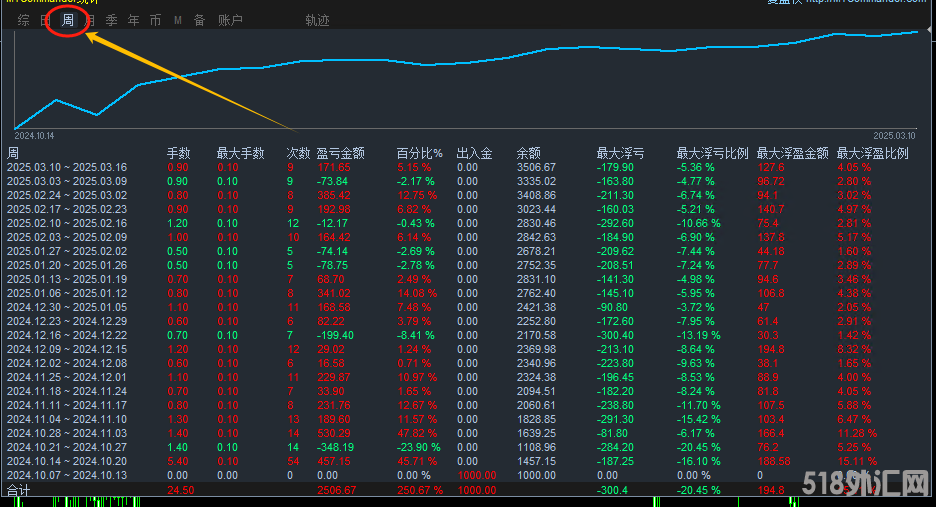936x507 pixels.
Task: Open the M tab
Action: pyautogui.click(x=177, y=20)
